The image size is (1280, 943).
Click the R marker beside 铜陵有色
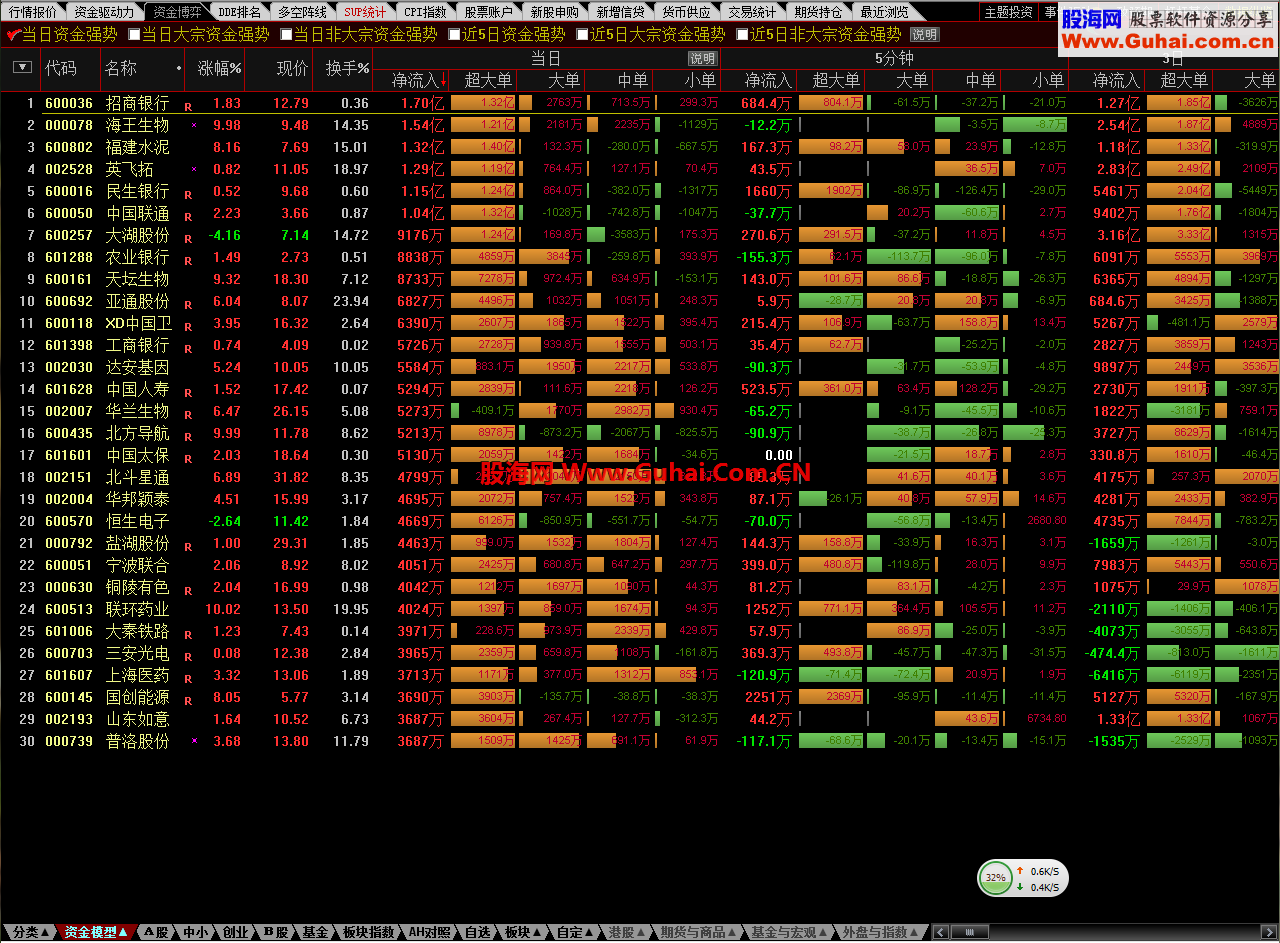tap(188, 590)
